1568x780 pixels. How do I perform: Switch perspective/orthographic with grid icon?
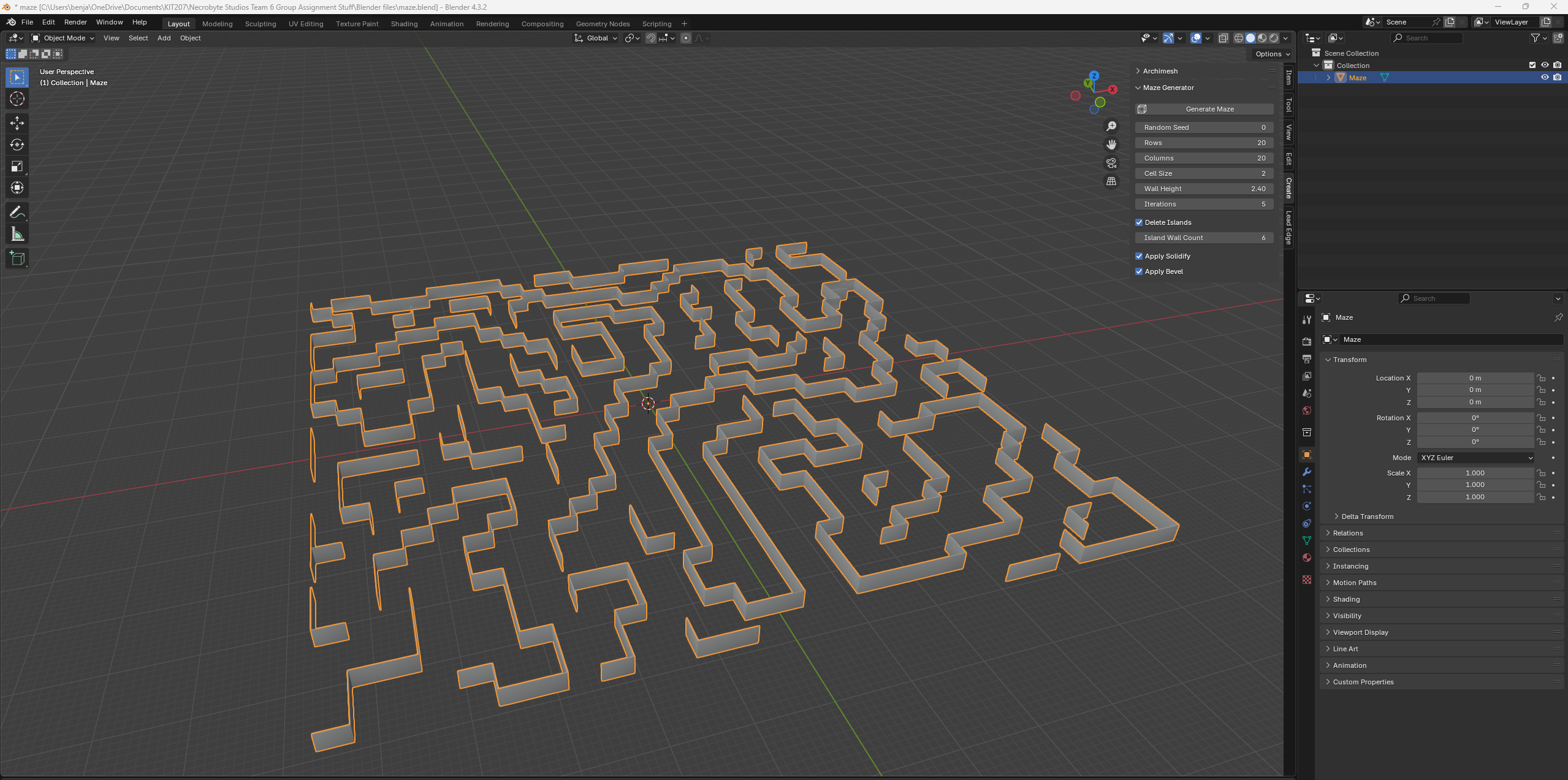(1111, 181)
